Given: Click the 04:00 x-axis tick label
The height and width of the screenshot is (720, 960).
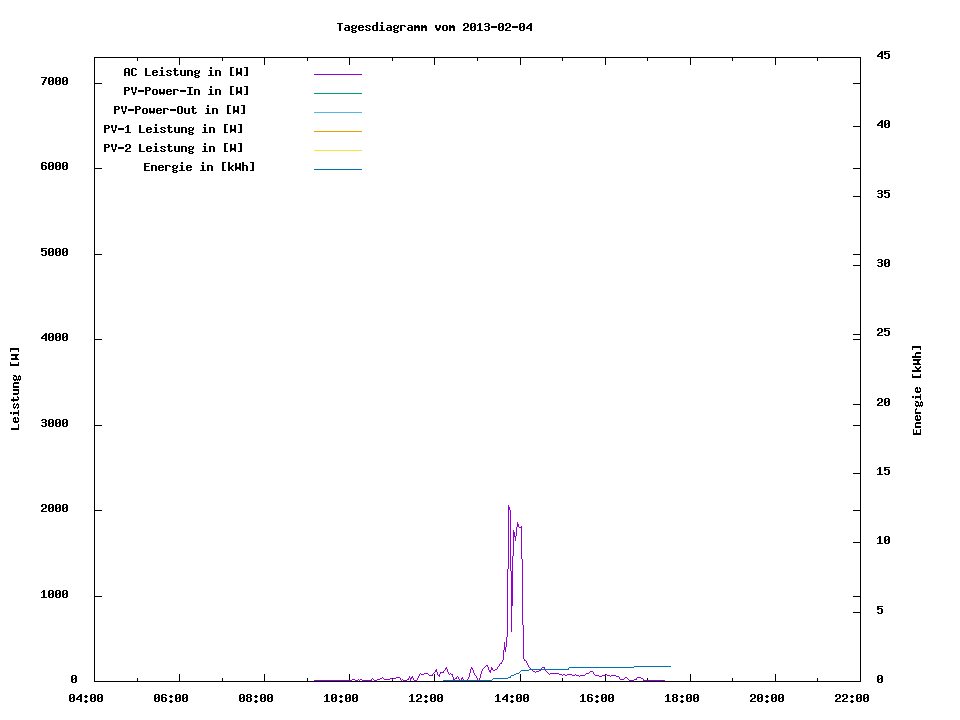Looking at the screenshot, I should pos(86,698).
